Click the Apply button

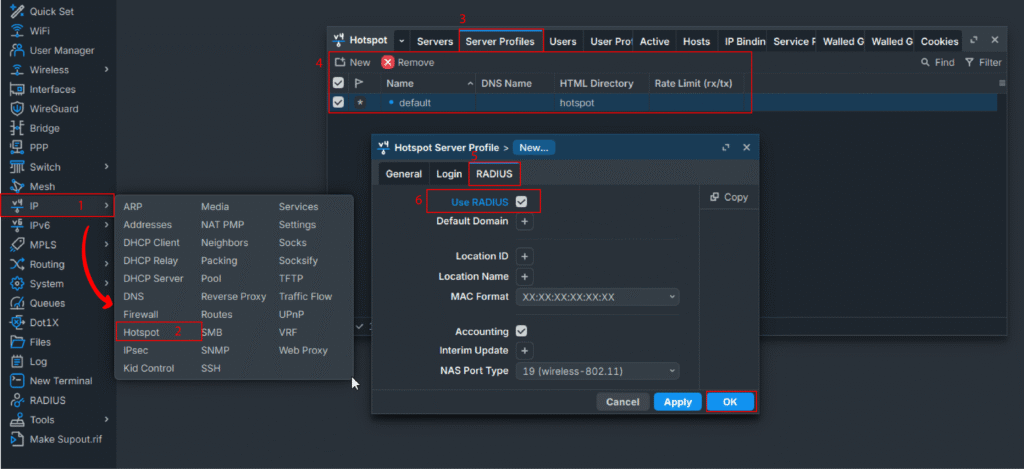(x=678, y=402)
